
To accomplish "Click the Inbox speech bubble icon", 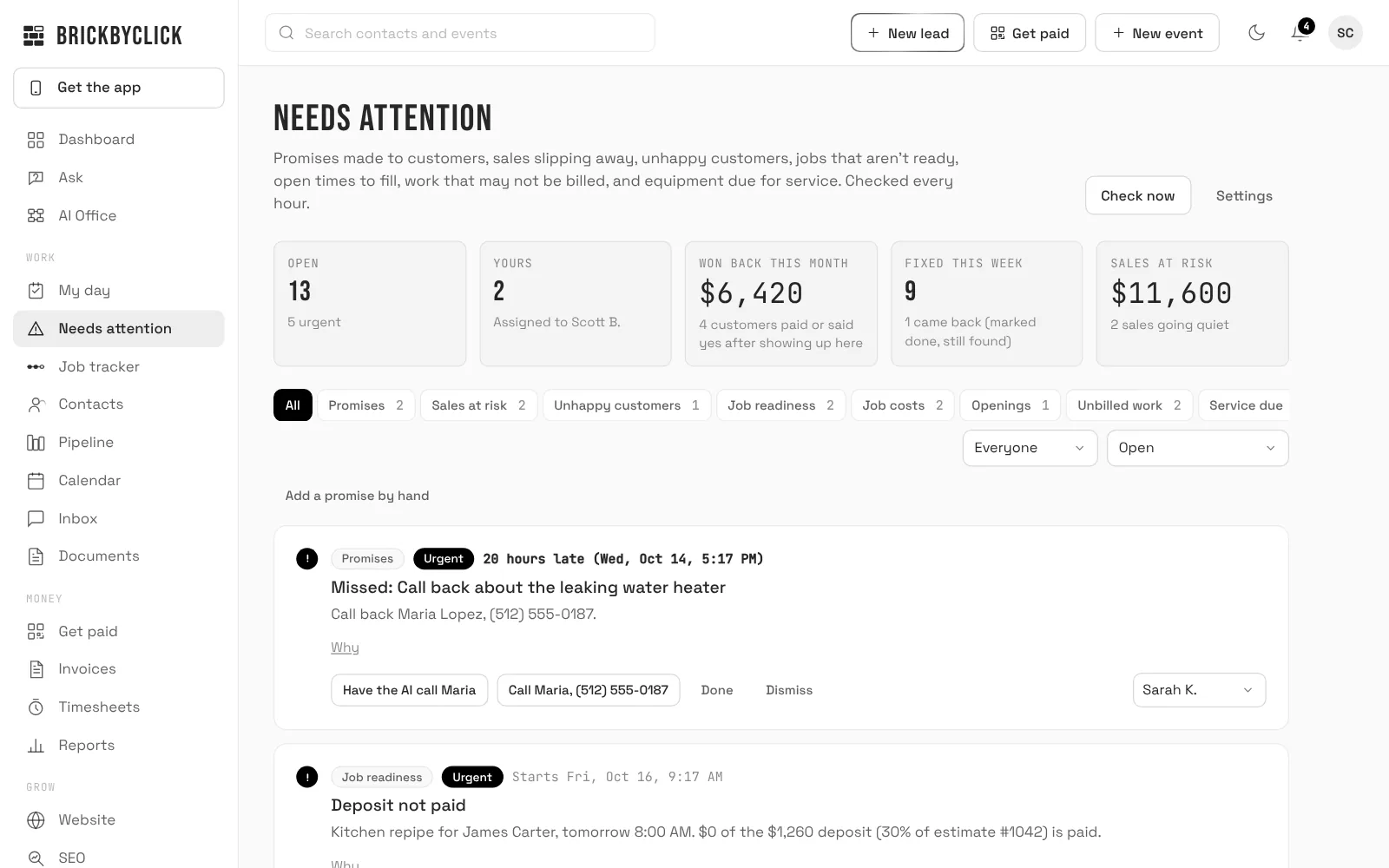I will pos(36,519).
